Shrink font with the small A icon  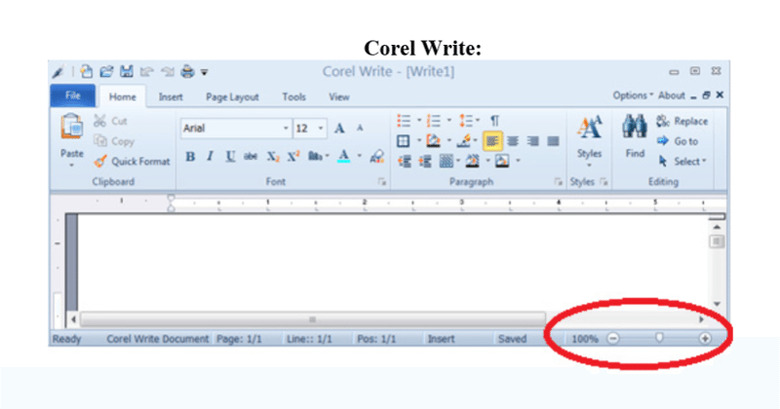click(360, 128)
